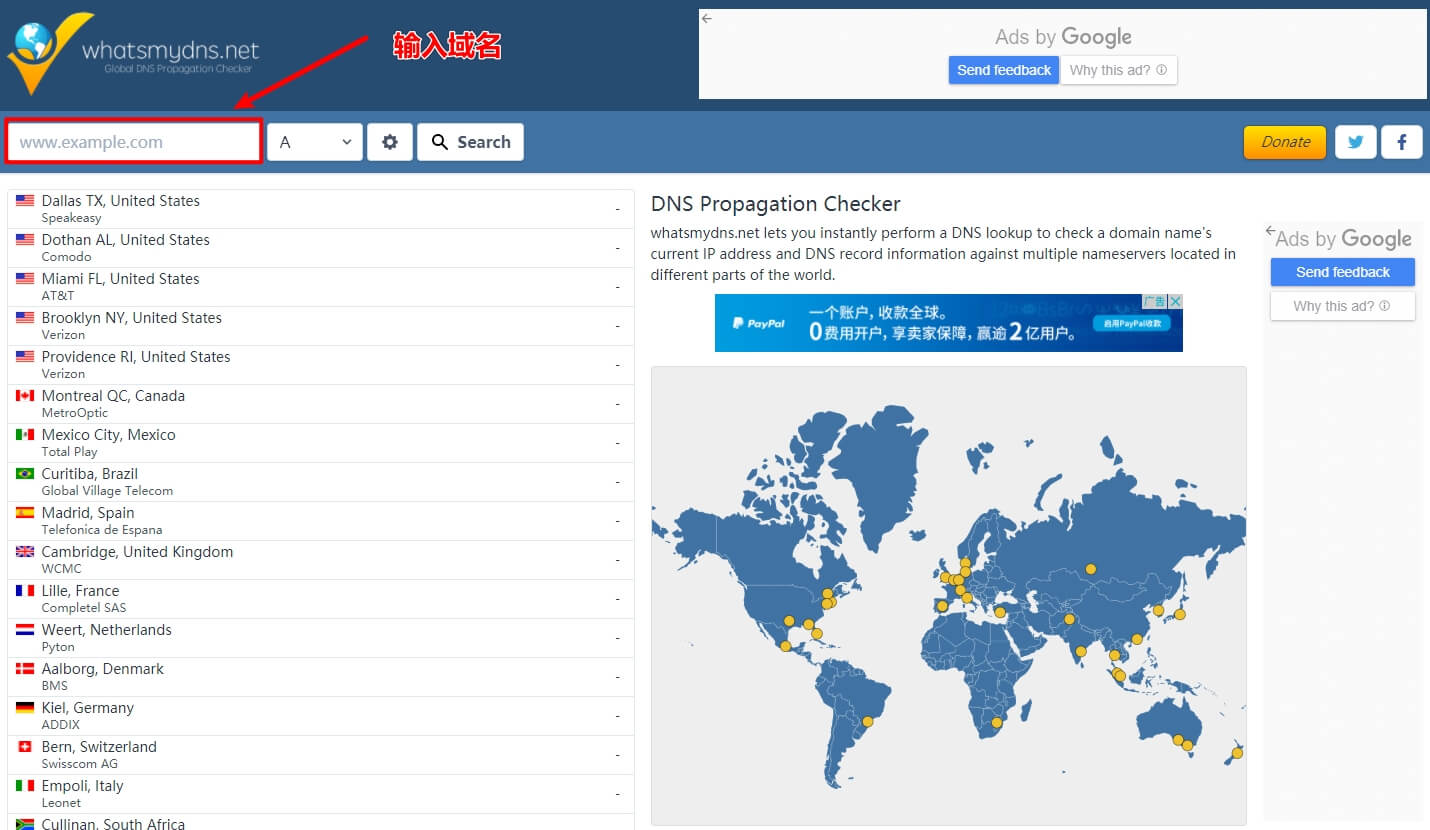Click the Search button

click(470, 142)
